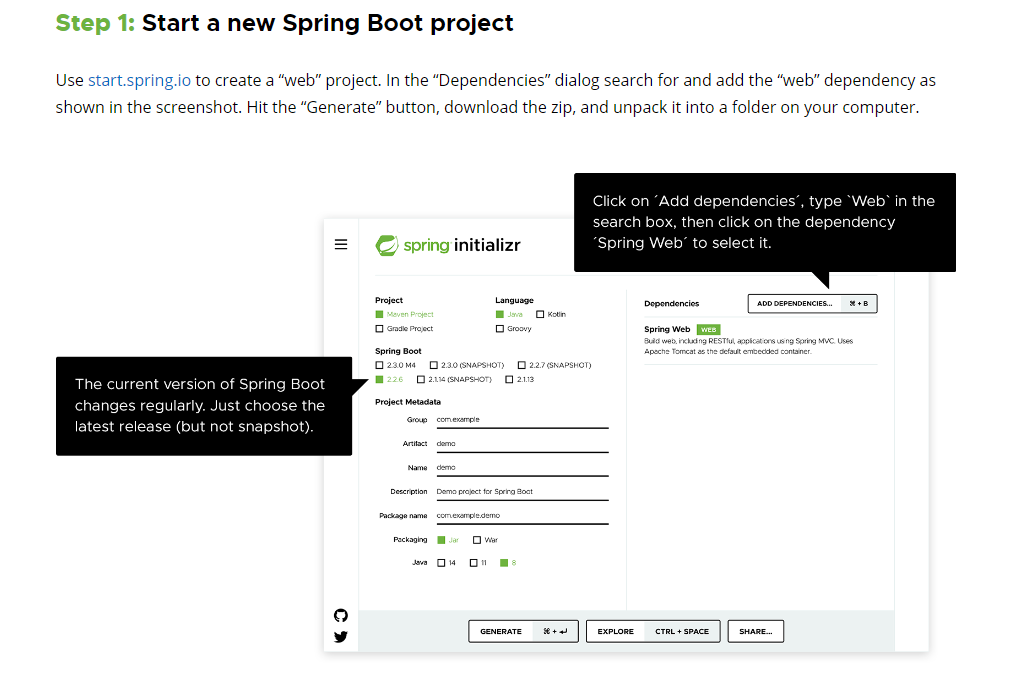Select Java version 8
Viewport: 1019px width, 676px height.
pyautogui.click(x=508, y=563)
